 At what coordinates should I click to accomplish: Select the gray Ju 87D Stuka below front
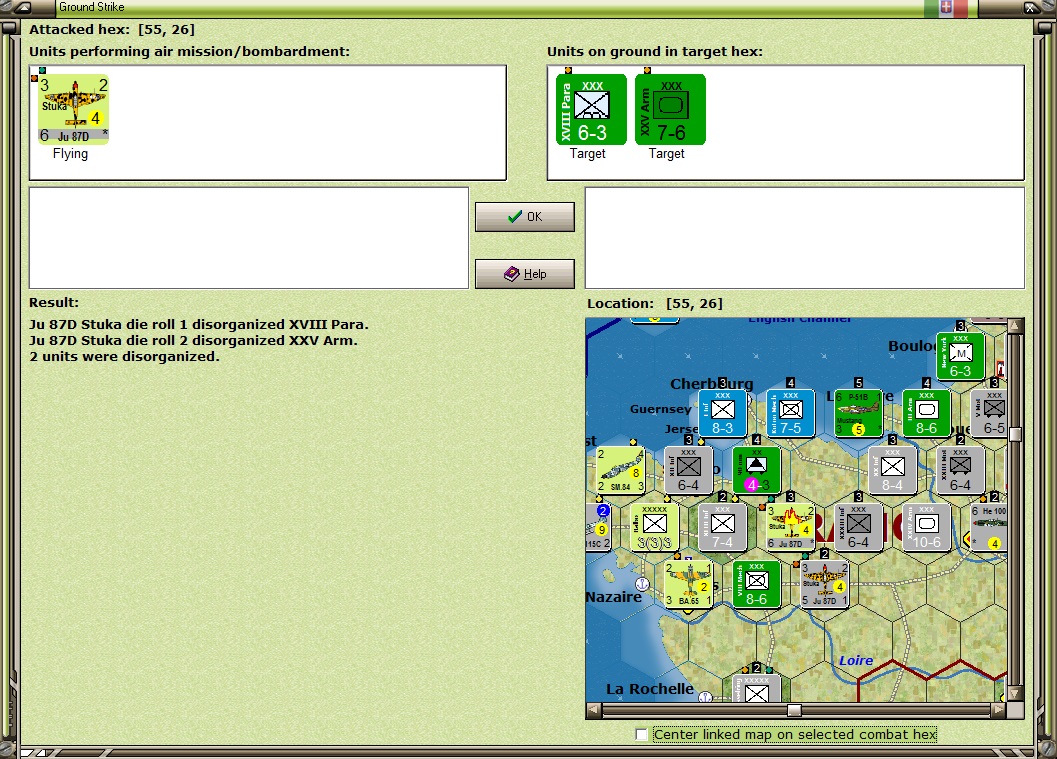824,584
